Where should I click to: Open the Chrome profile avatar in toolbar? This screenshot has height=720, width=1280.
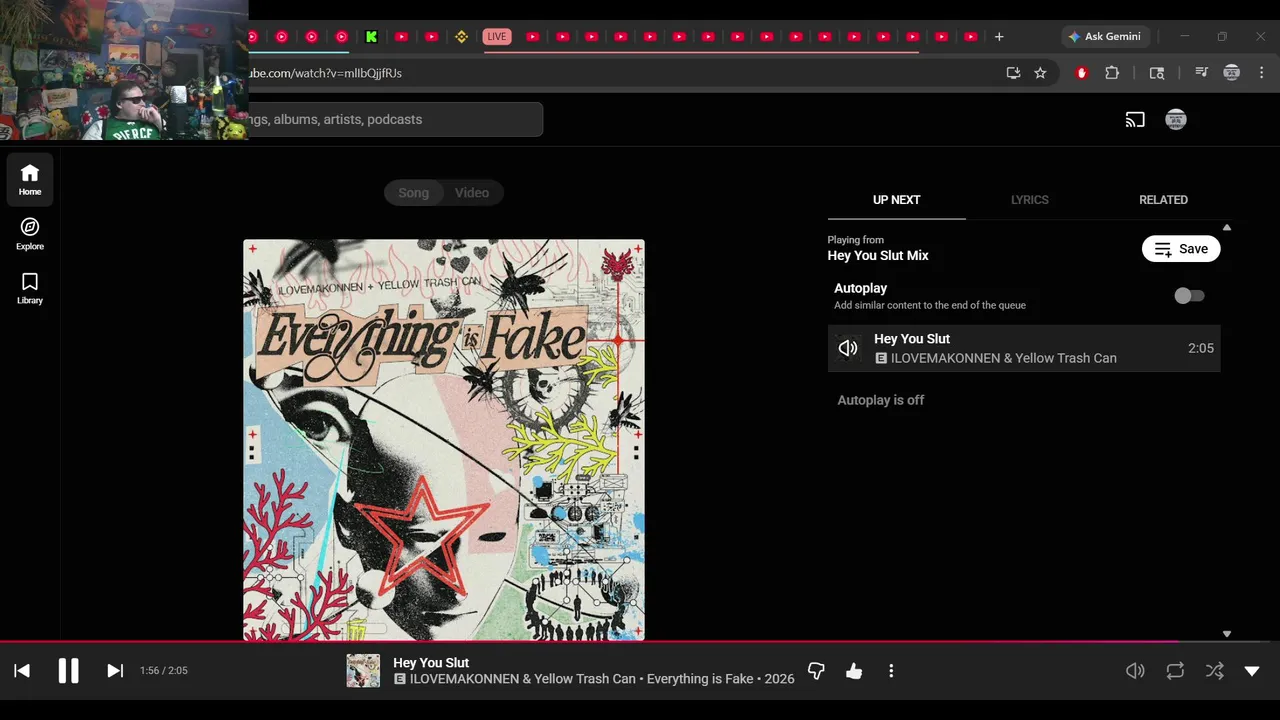1232,73
